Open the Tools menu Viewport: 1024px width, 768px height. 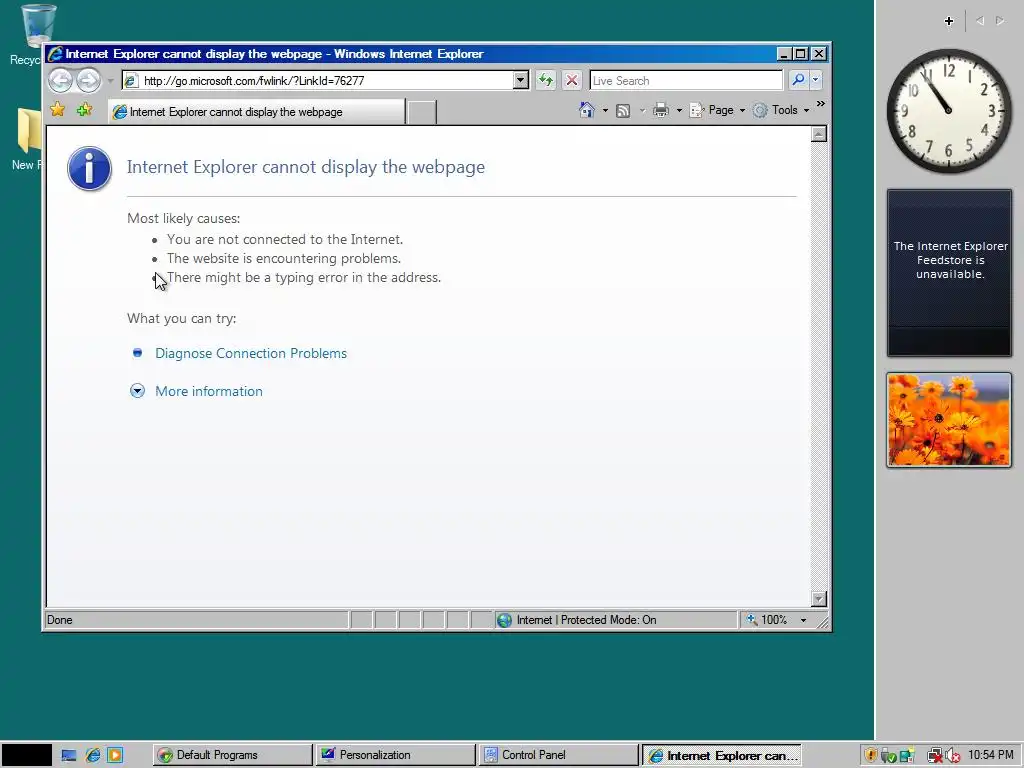[781, 110]
